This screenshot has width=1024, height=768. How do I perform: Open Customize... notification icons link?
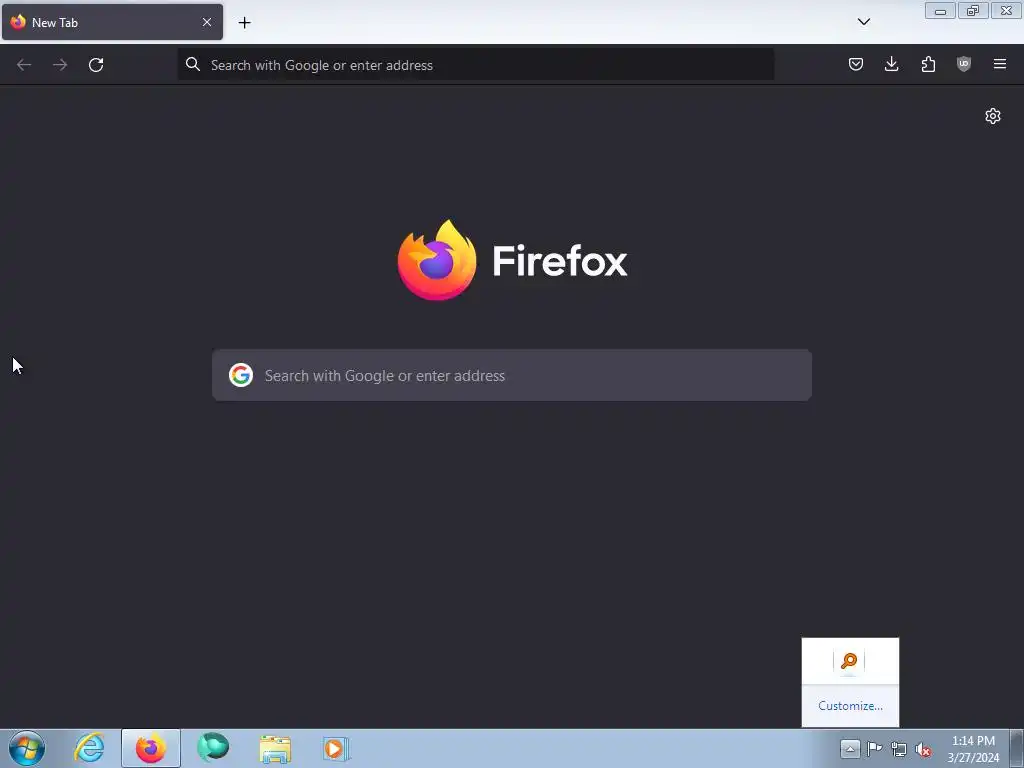850,706
